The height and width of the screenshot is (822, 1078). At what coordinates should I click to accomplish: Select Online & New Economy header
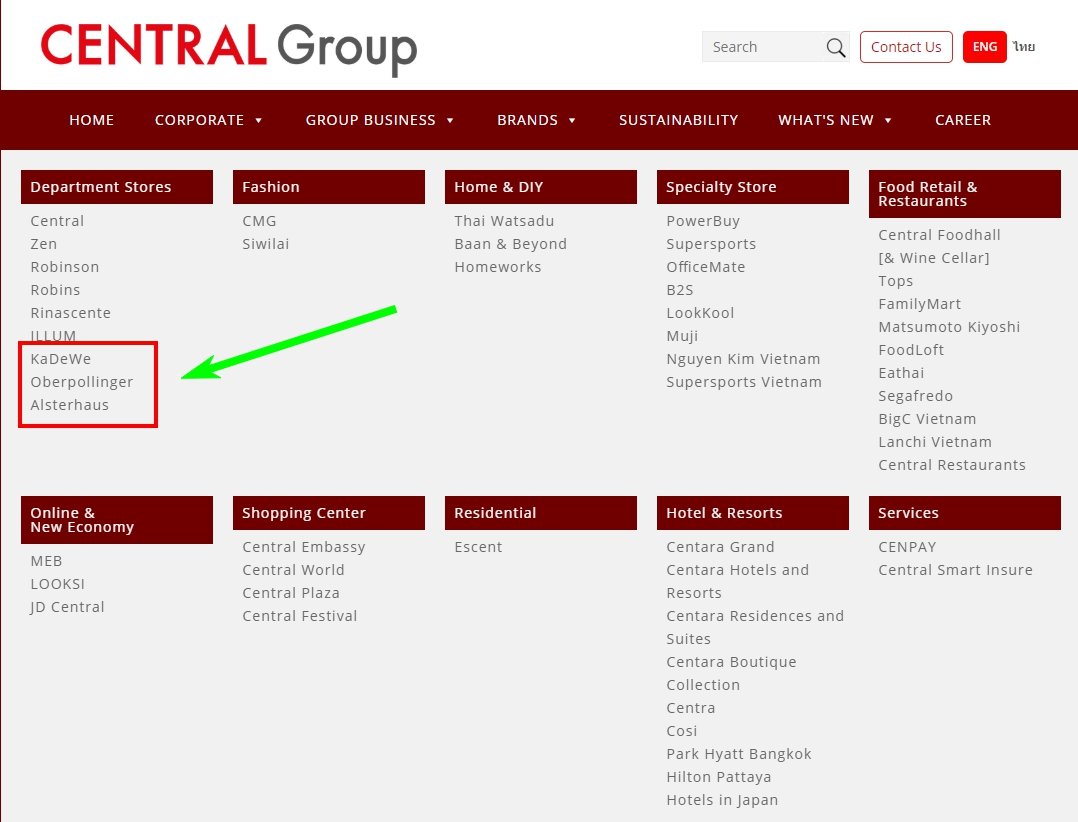tap(117, 520)
